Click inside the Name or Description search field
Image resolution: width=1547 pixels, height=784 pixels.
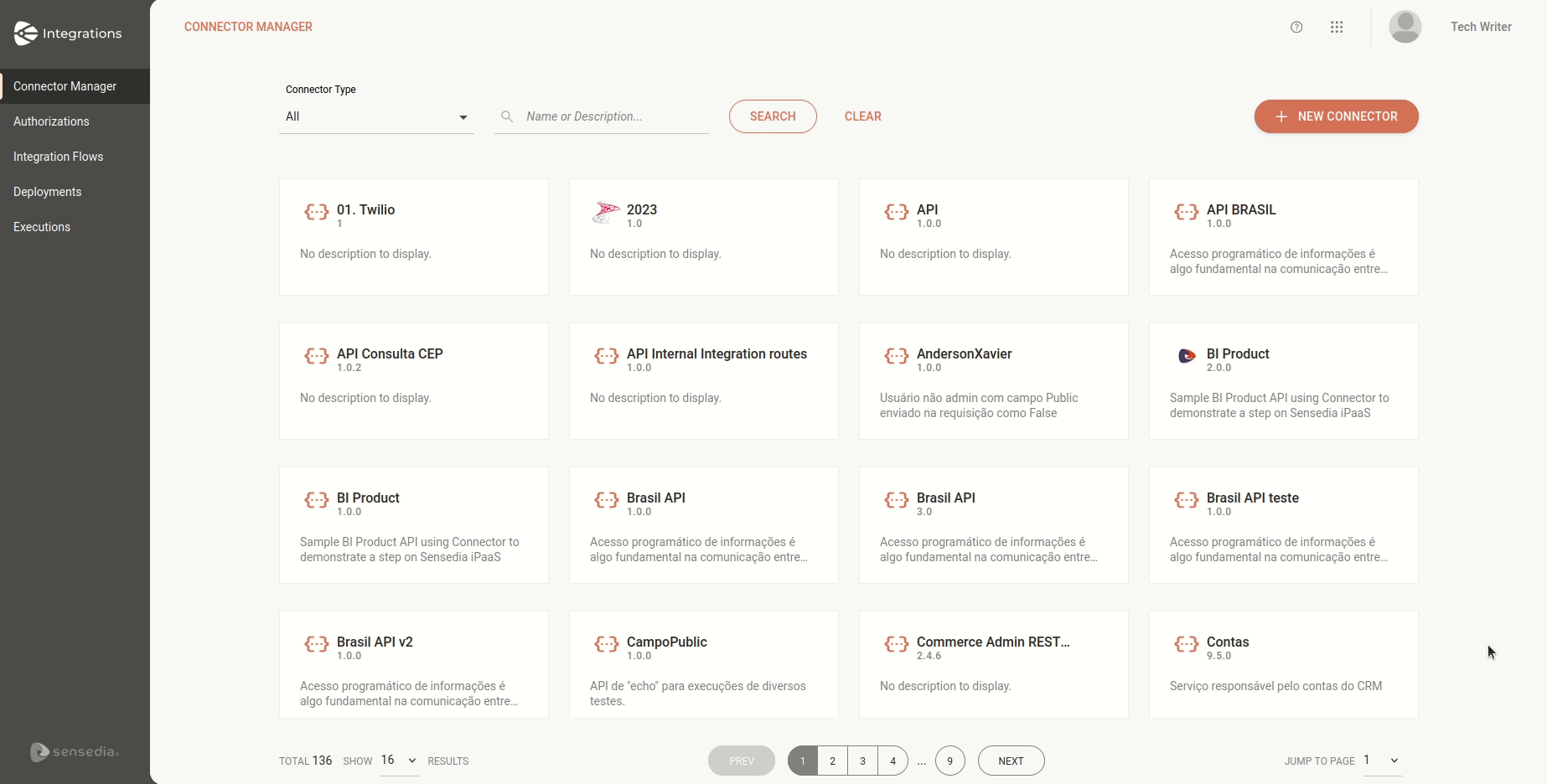(601, 116)
